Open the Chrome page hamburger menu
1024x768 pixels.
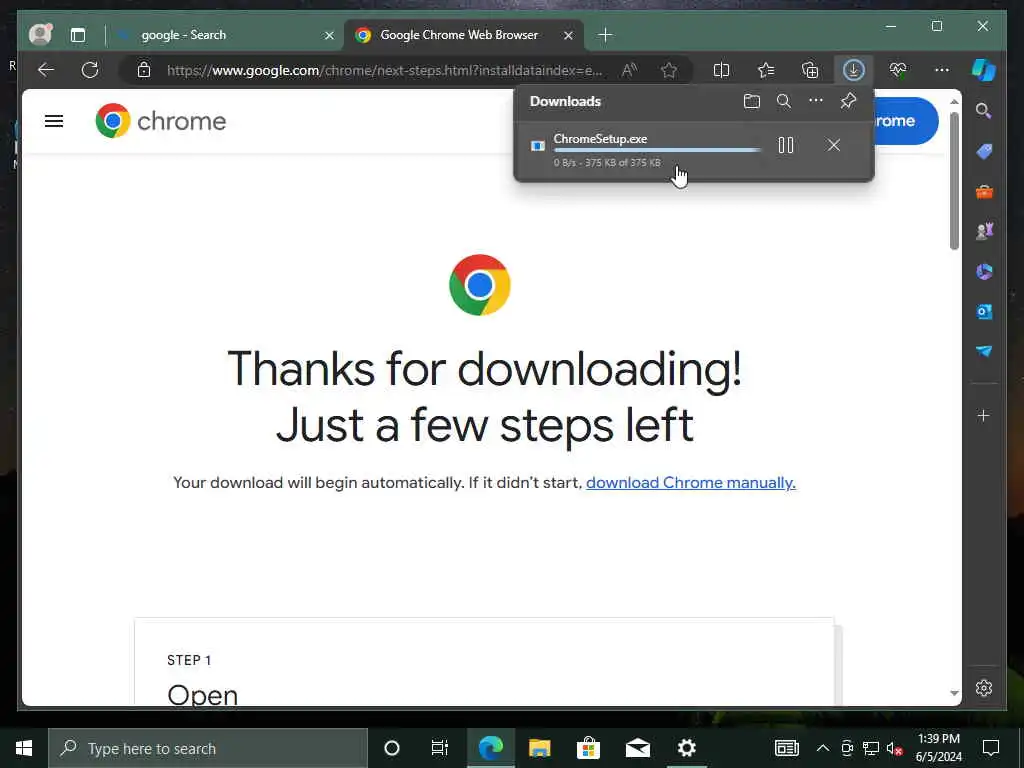pyautogui.click(x=54, y=121)
